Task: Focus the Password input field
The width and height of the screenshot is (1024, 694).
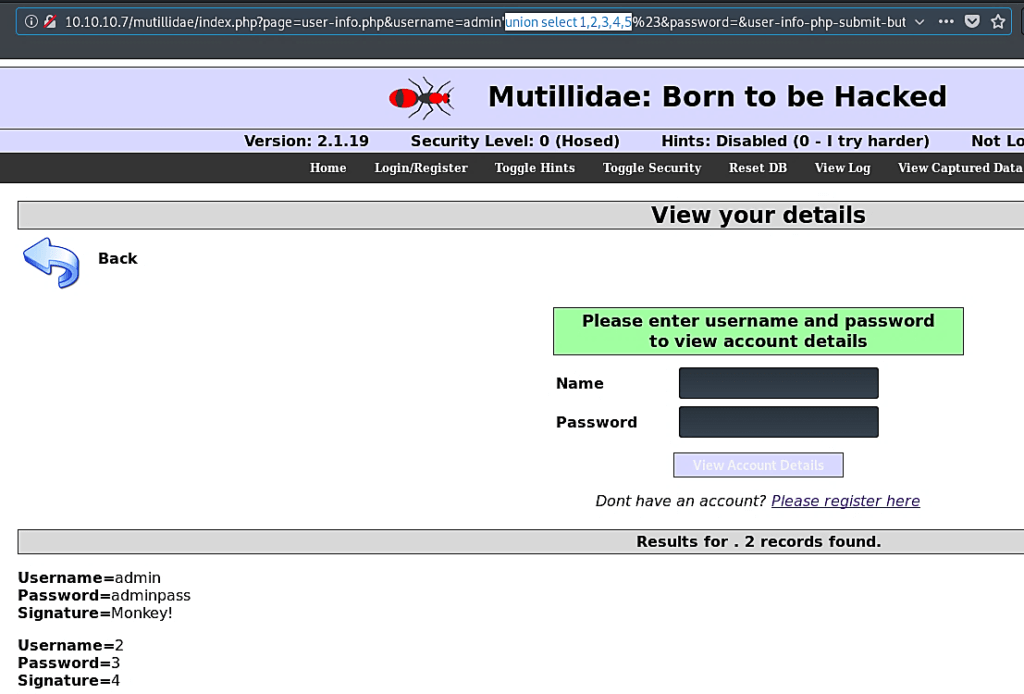Action: (778, 422)
